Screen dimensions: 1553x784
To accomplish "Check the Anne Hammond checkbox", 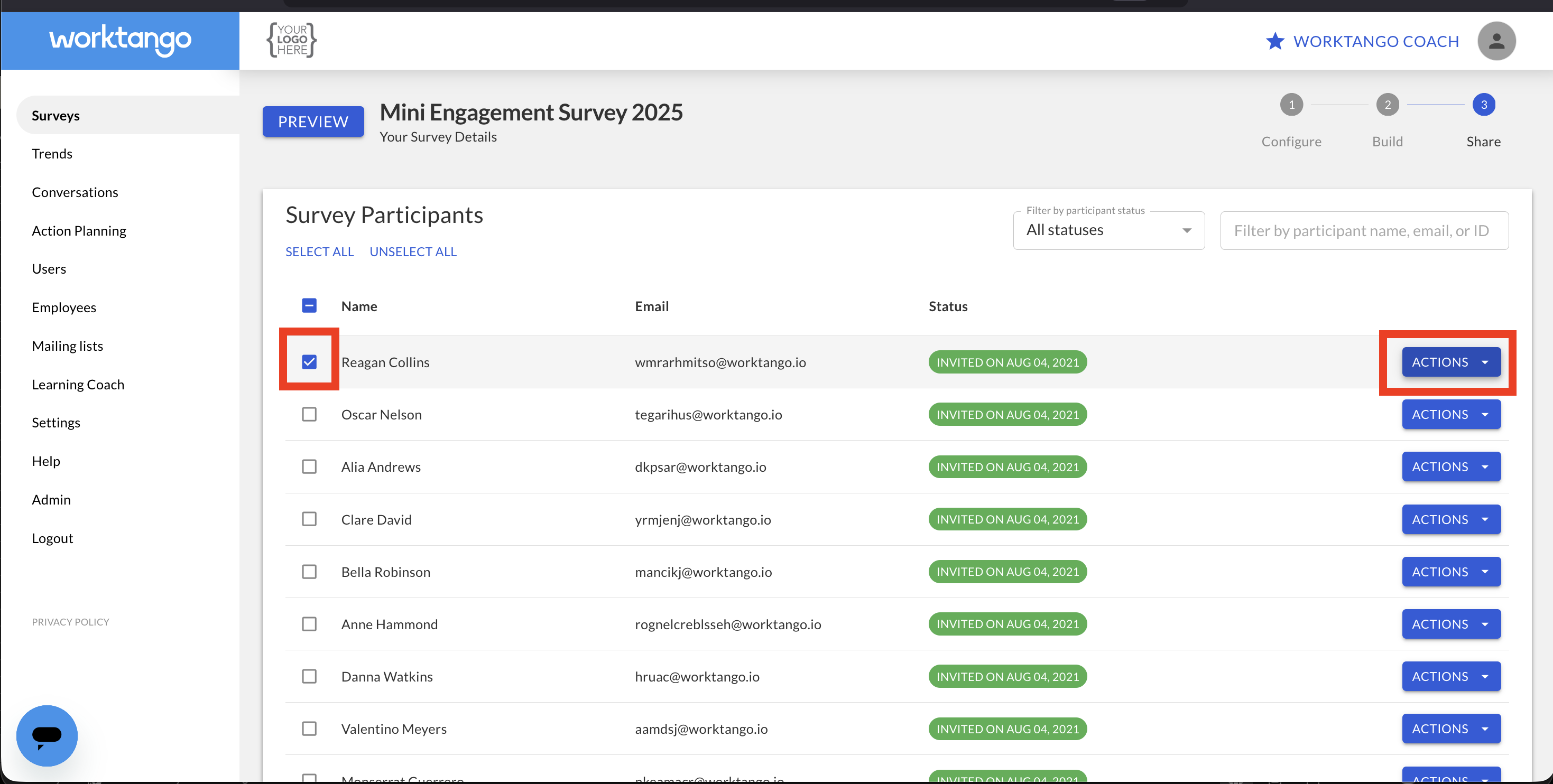I will tap(309, 624).
